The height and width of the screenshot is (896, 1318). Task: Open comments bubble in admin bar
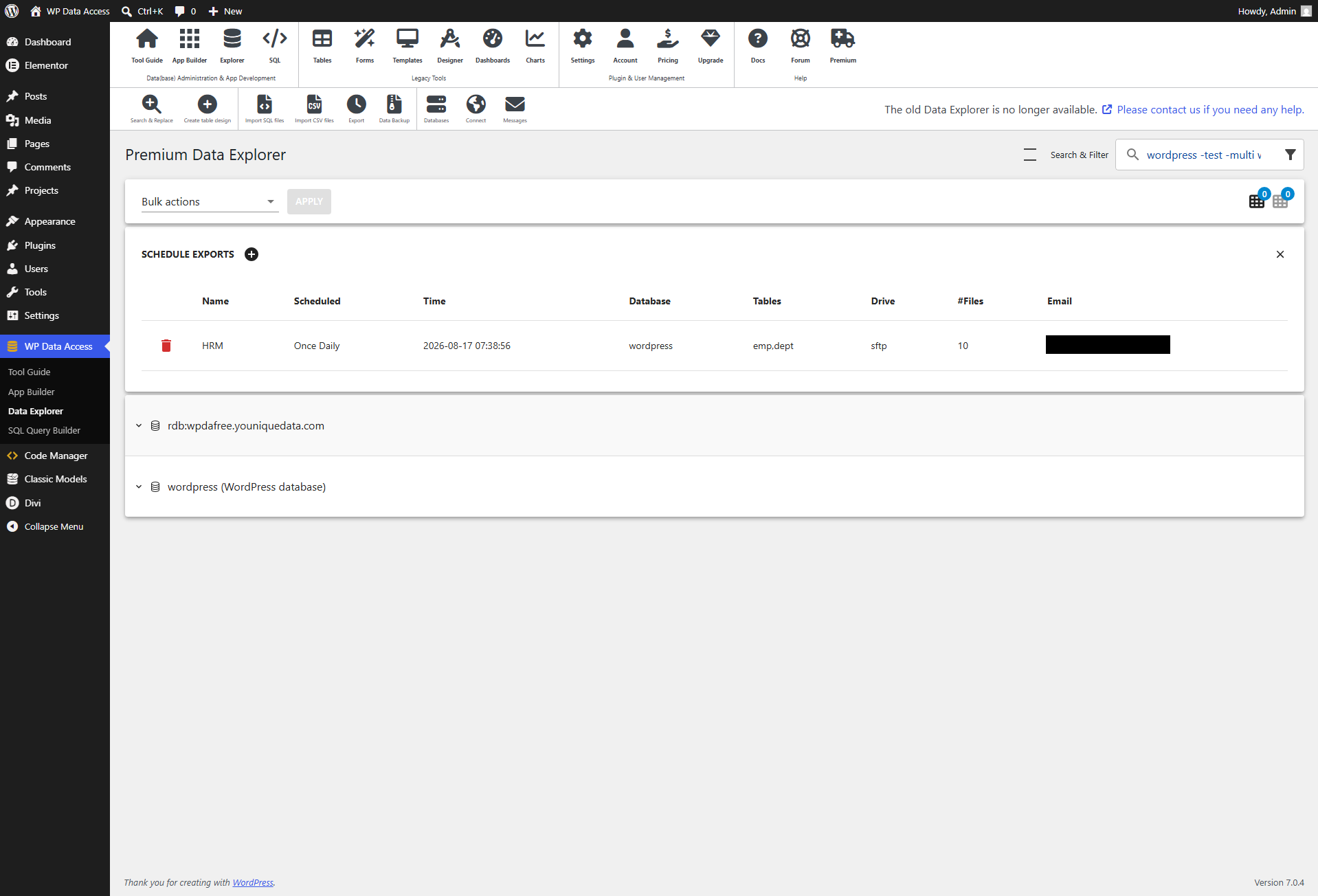tap(185, 11)
